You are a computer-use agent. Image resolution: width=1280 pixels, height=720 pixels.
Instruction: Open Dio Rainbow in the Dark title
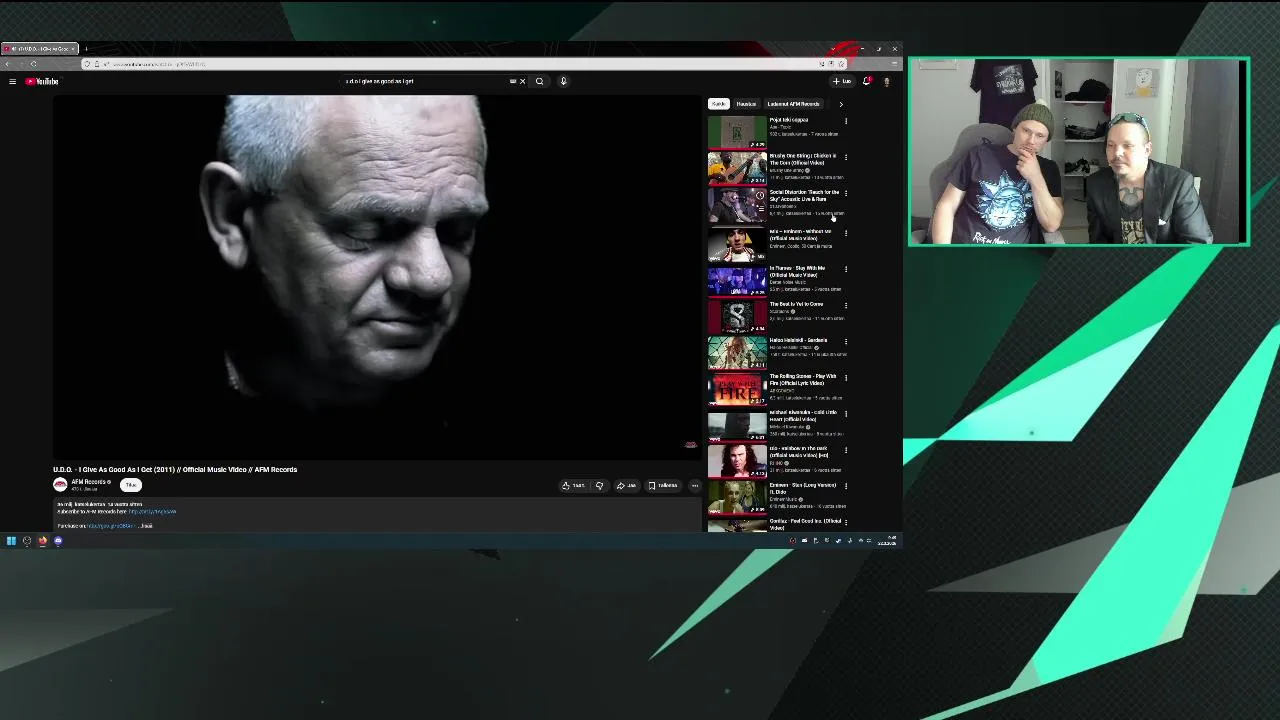[x=799, y=452]
